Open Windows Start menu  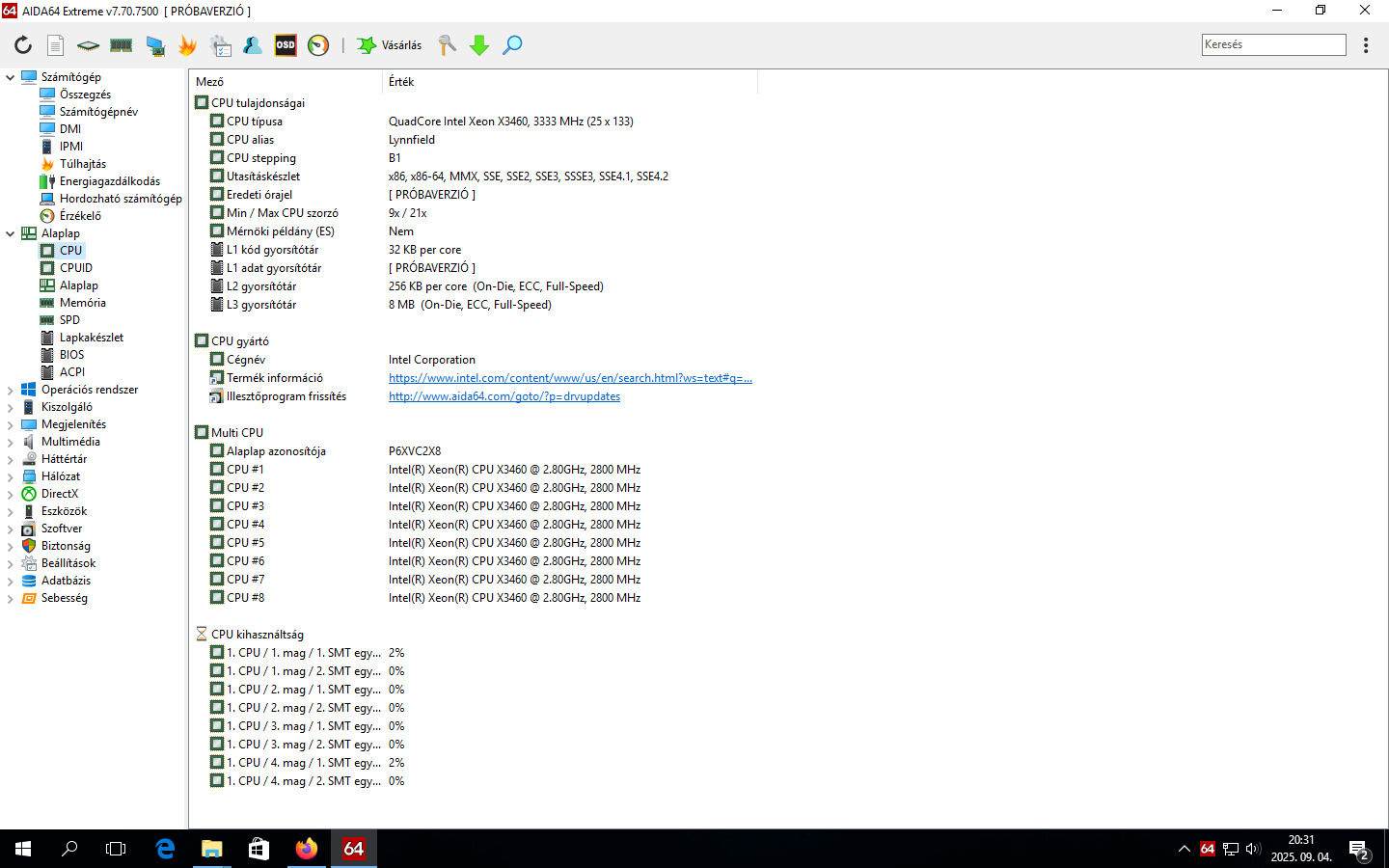pyautogui.click(x=23, y=849)
